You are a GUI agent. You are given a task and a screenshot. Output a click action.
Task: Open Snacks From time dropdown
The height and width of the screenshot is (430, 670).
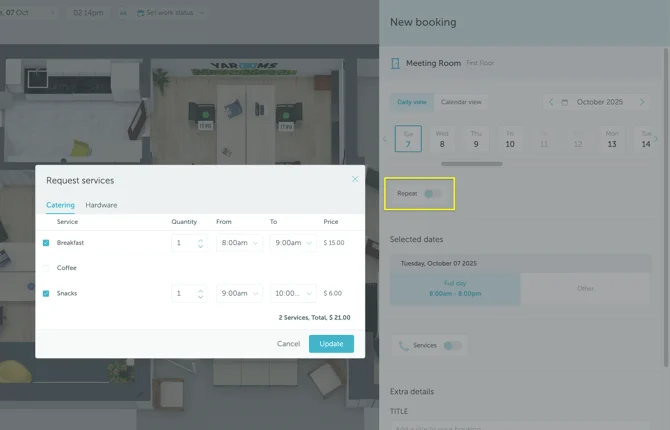tap(239, 293)
